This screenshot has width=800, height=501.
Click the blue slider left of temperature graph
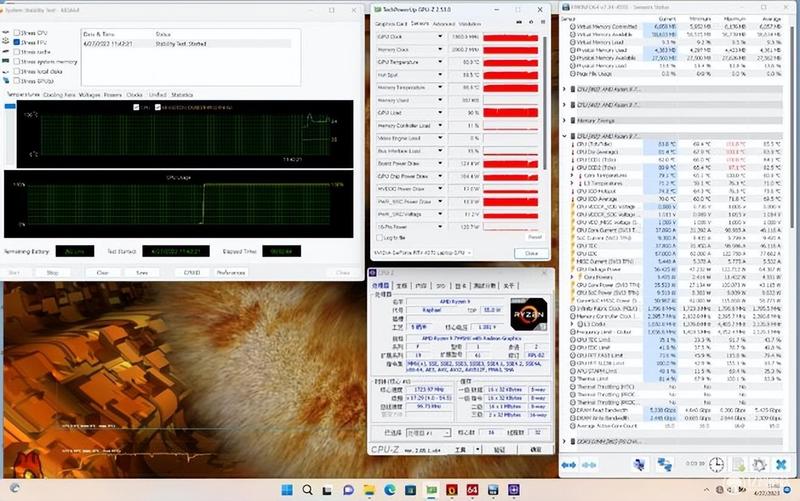click(x=10, y=106)
